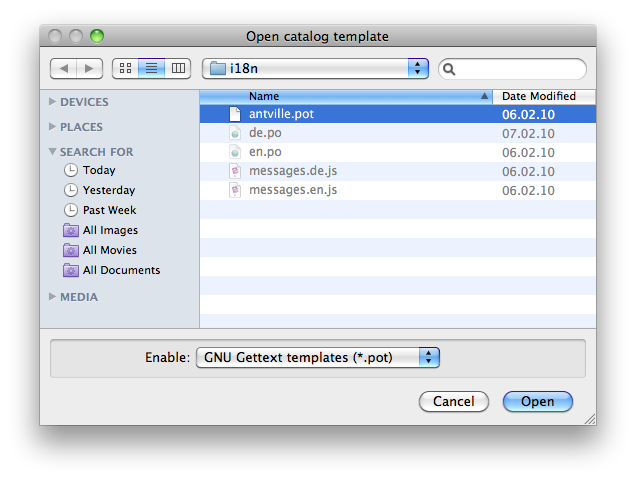Select the All Movies smart folder
The image size is (636, 480).
110,250
